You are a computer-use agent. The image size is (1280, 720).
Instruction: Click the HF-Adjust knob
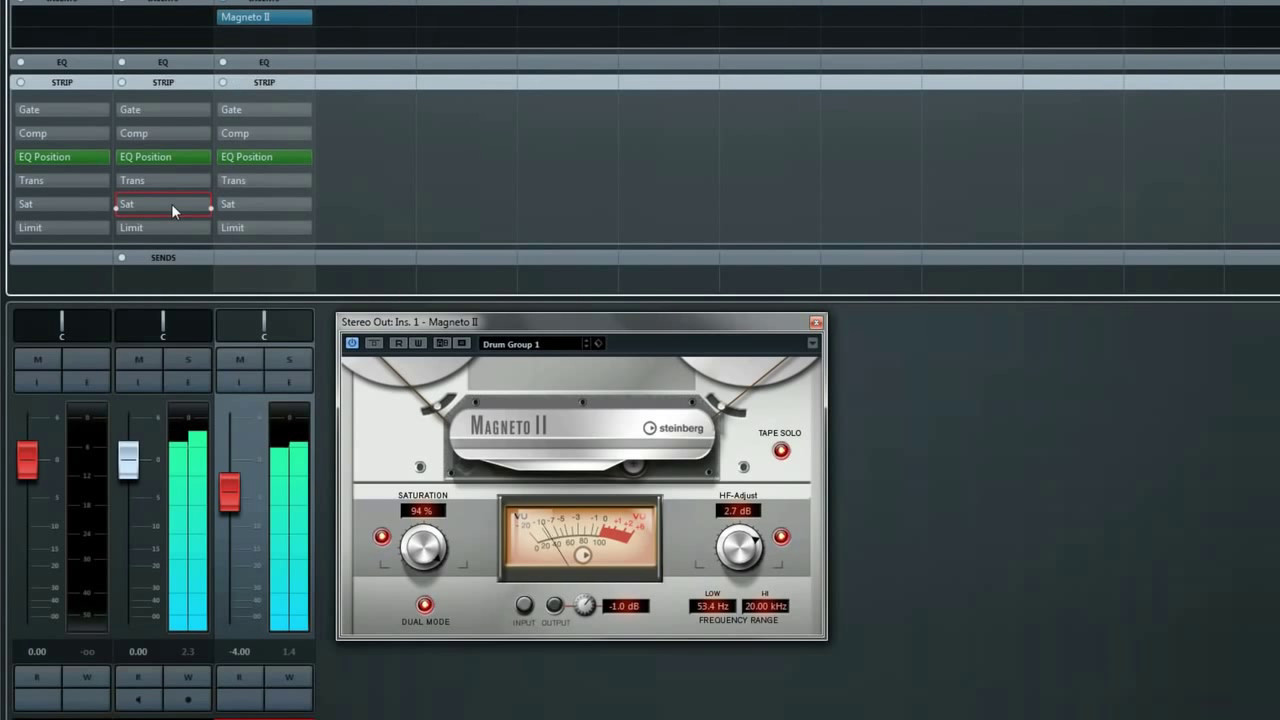(x=739, y=548)
